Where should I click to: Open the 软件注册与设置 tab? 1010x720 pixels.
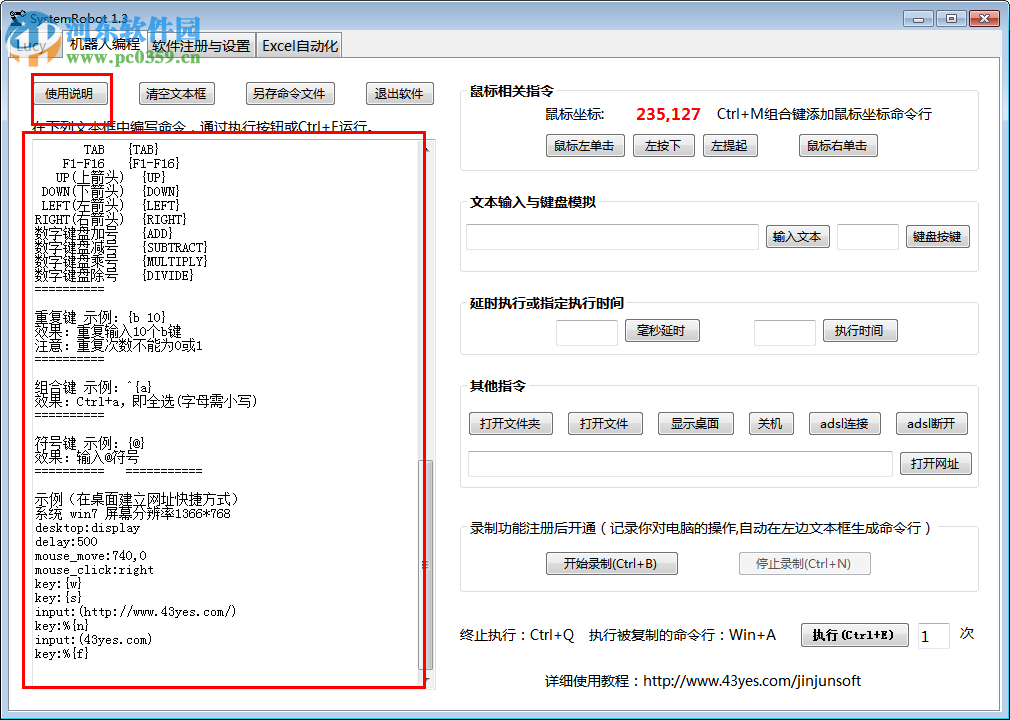[x=199, y=45]
